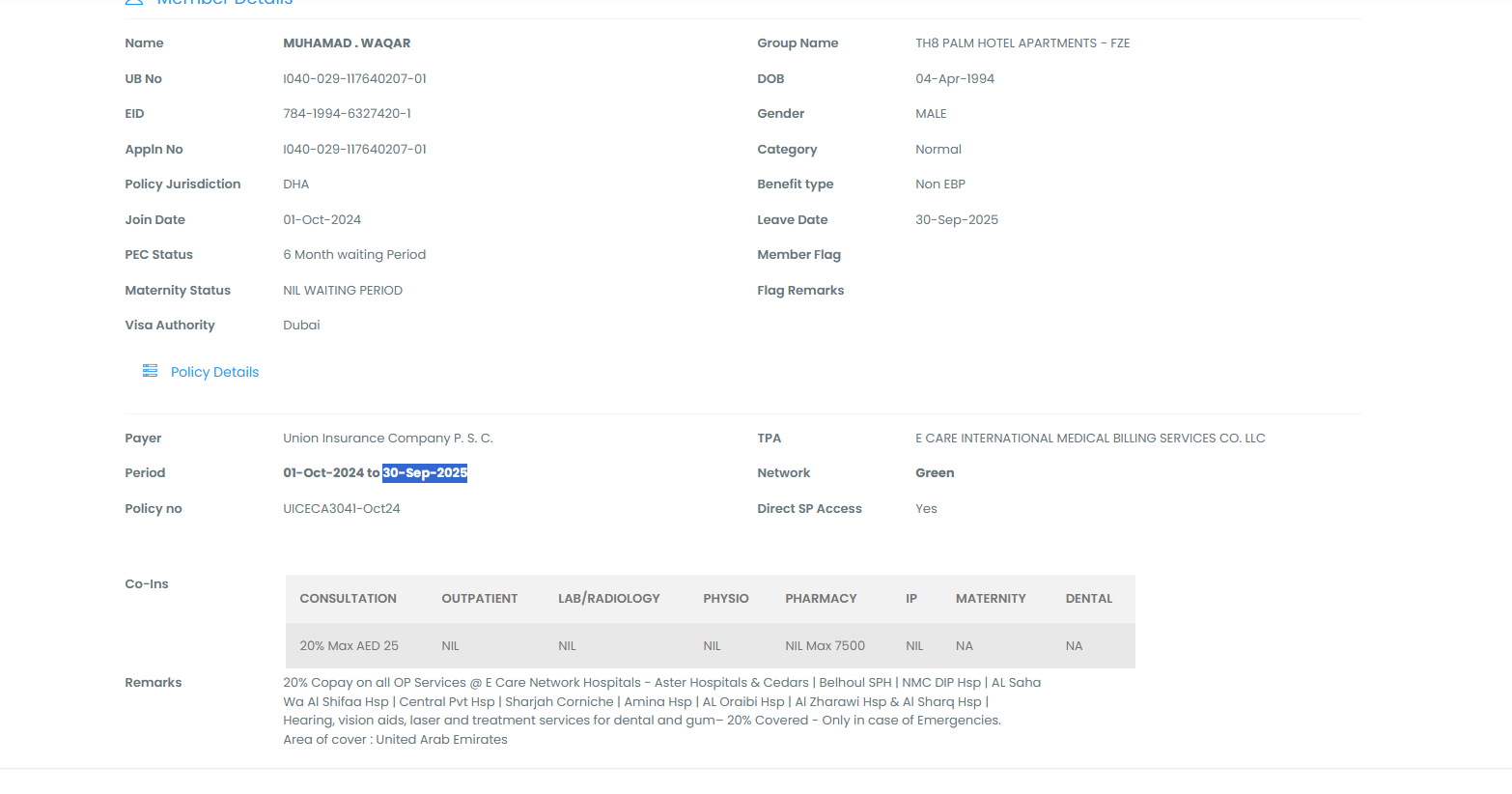The height and width of the screenshot is (794, 1512).
Task: Click the group name TH8 PALM HOTEL APARTMENTS - FZE
Action: click(x=1022, y=43)
